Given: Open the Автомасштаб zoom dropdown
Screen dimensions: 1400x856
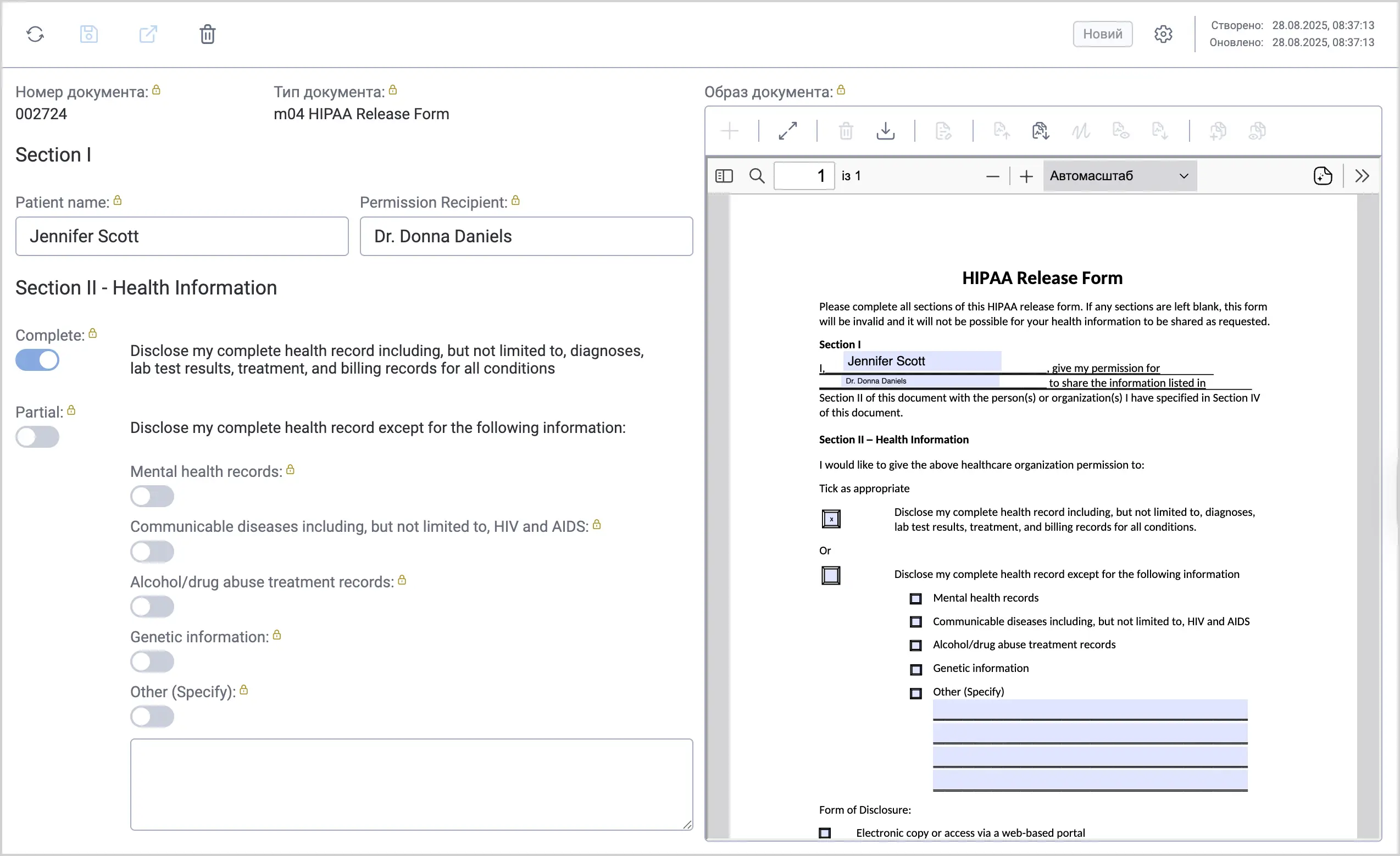Looking at the screenshot, I should pos(1120,176).
